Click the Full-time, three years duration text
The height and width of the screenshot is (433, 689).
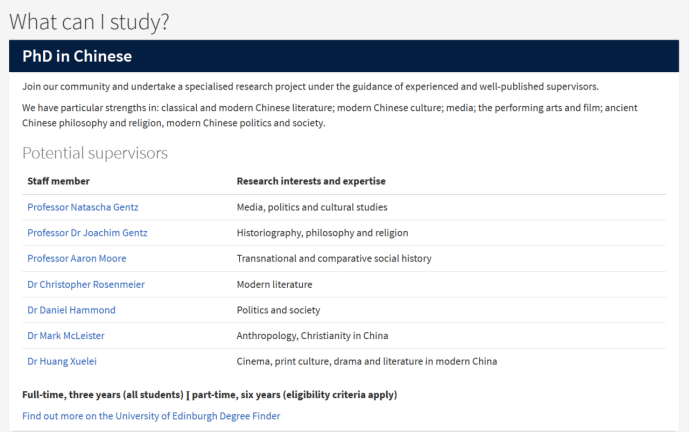103,395
